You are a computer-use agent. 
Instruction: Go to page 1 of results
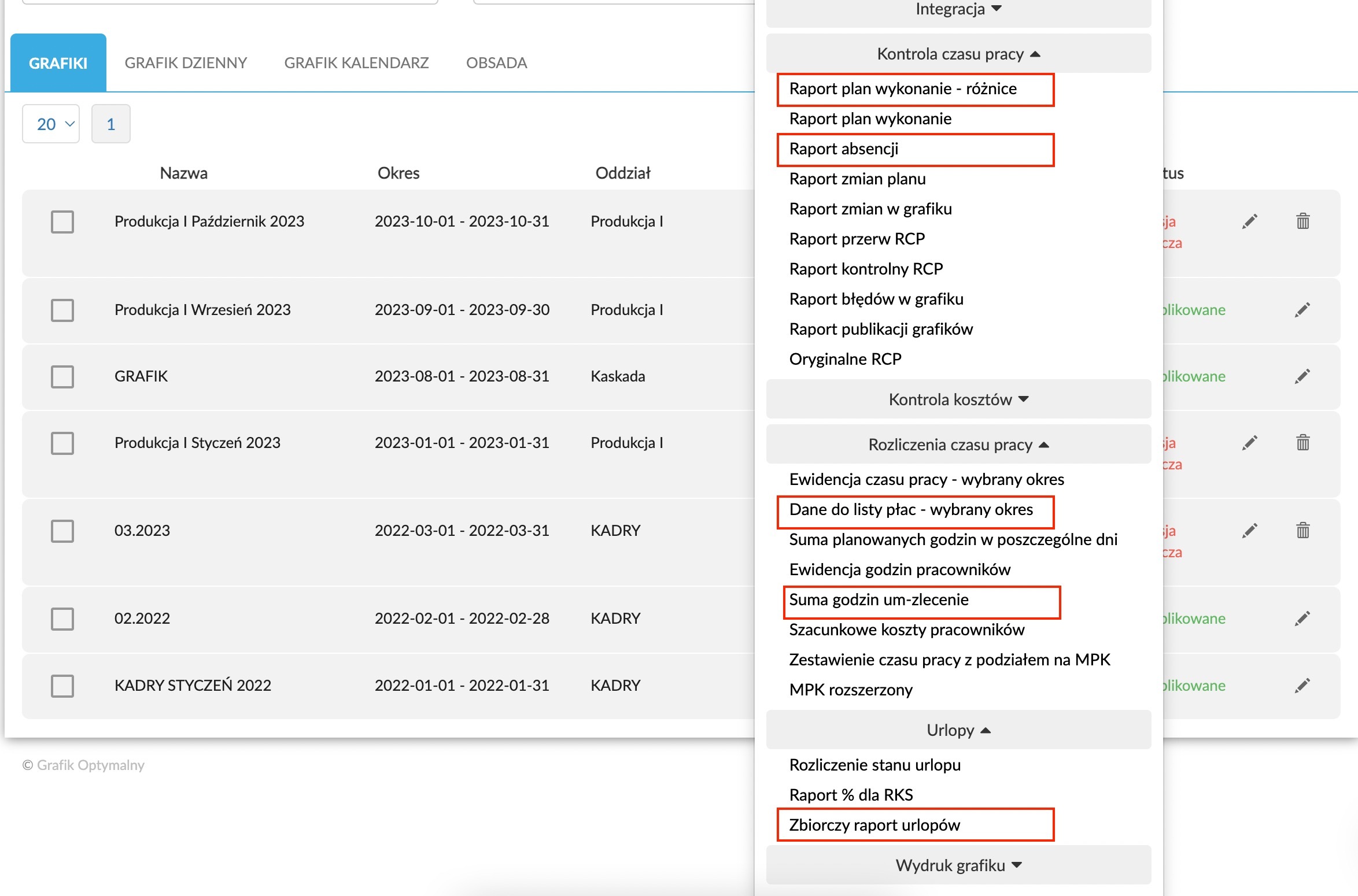pyautogui.click(x=111, y=124)
